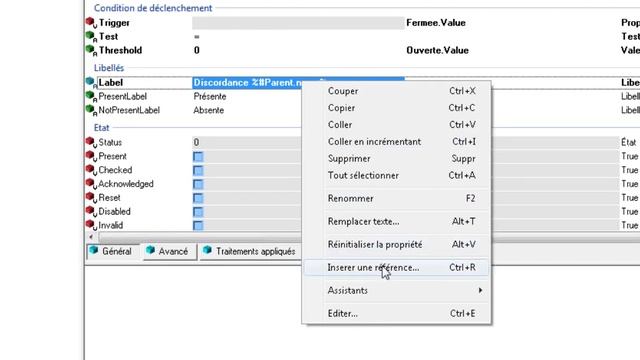640x360 pixels.
Task: Switch to the Général tab
Action: (x=112, y=251)
